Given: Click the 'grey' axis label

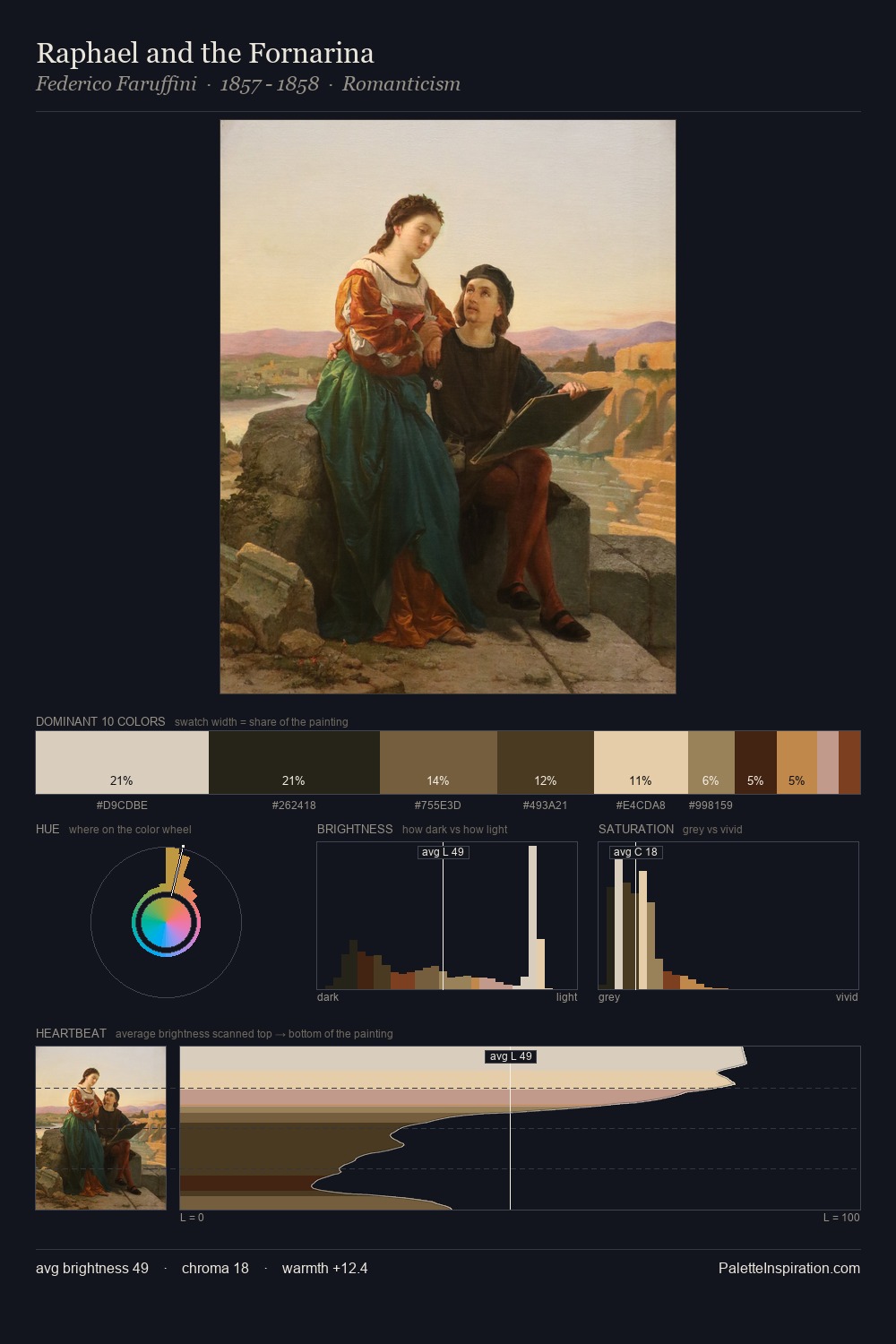Looking at the screenshot, I should click(609, 997).
